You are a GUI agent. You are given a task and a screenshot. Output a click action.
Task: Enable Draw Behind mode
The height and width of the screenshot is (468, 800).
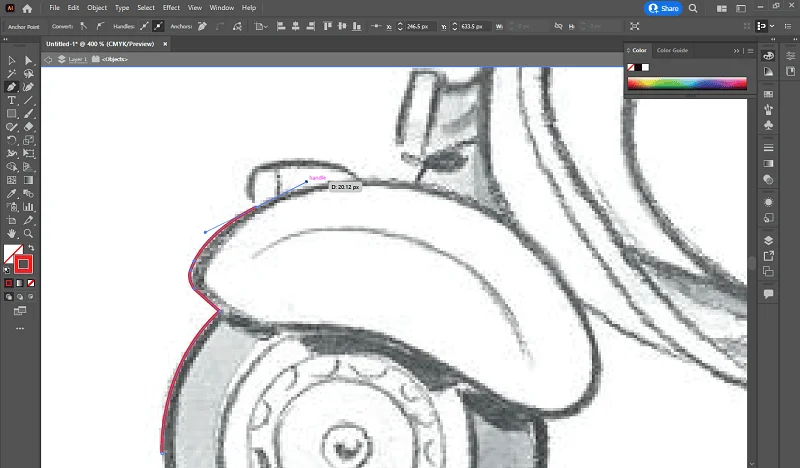pyautogui.click(x=20, y=297)
